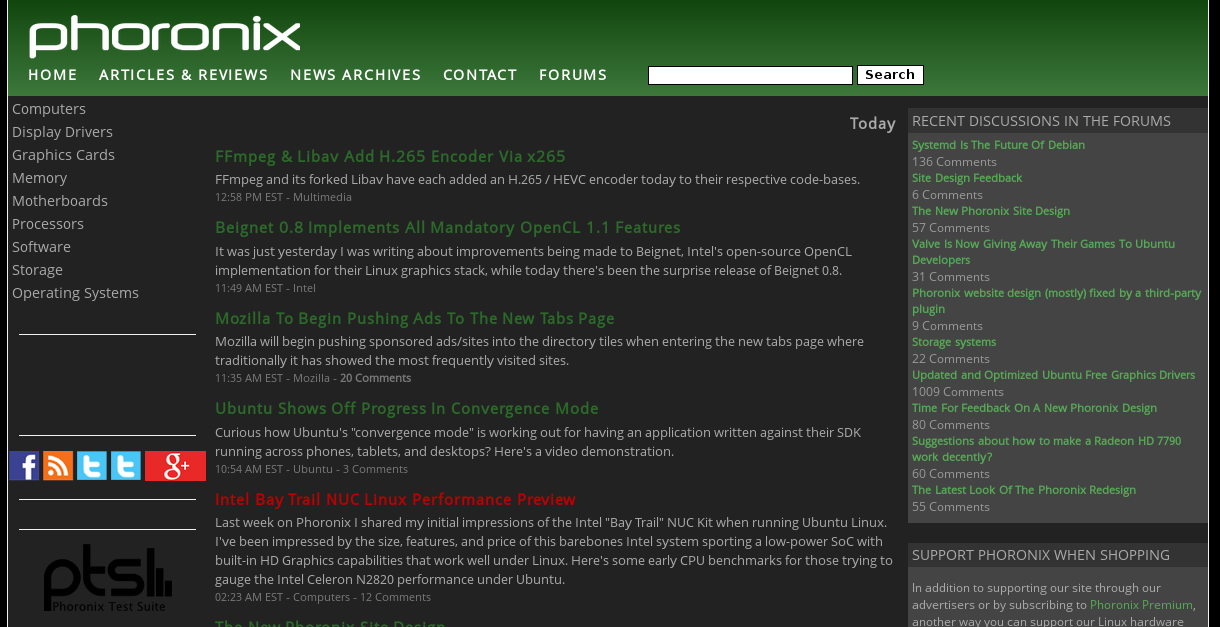Click the Computers tag under the Bay Trail article

coord(322,597)
